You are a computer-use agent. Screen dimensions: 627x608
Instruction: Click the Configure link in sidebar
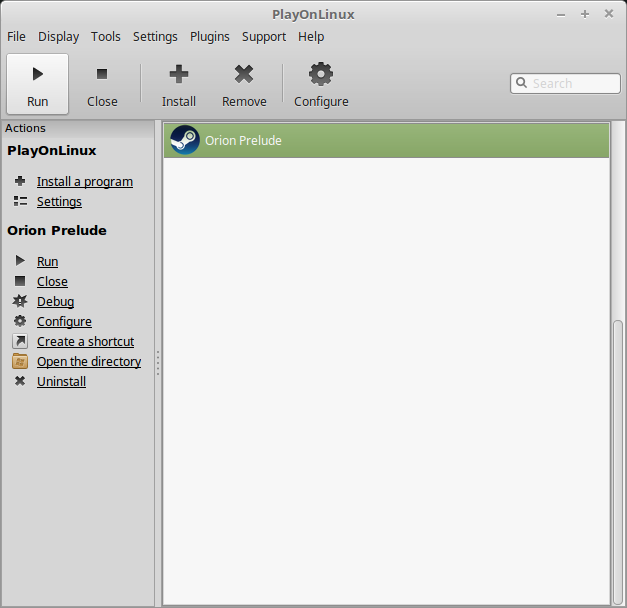pos(64,322)
